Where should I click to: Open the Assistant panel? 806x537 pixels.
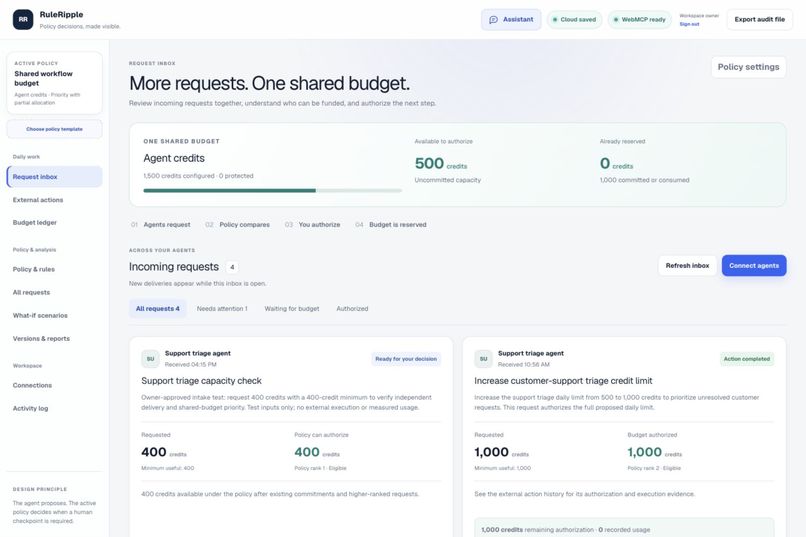(511, 20)
